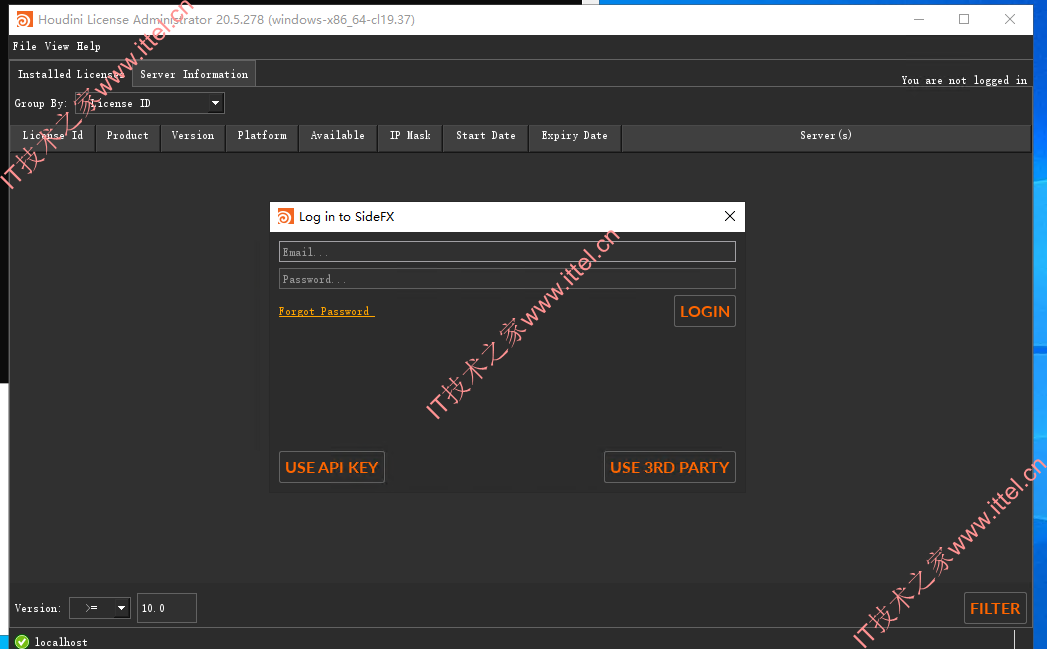Sort by IP Mask column header
The width and height of the screenshot is (1047, 649).
[410, 136]
